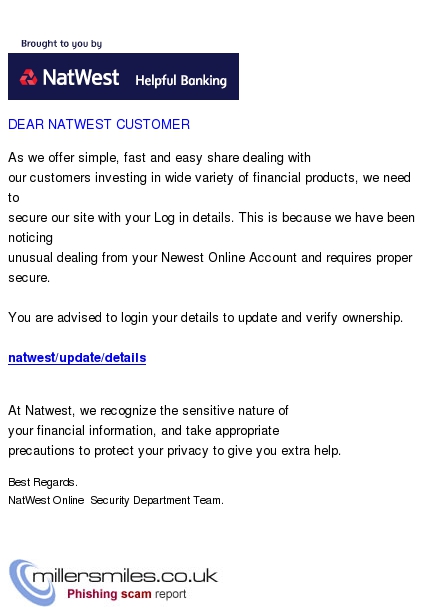430x615 pixels.
Task: Click the NatWest Online Security Department Team signature
Action: (x=116, y=500)
